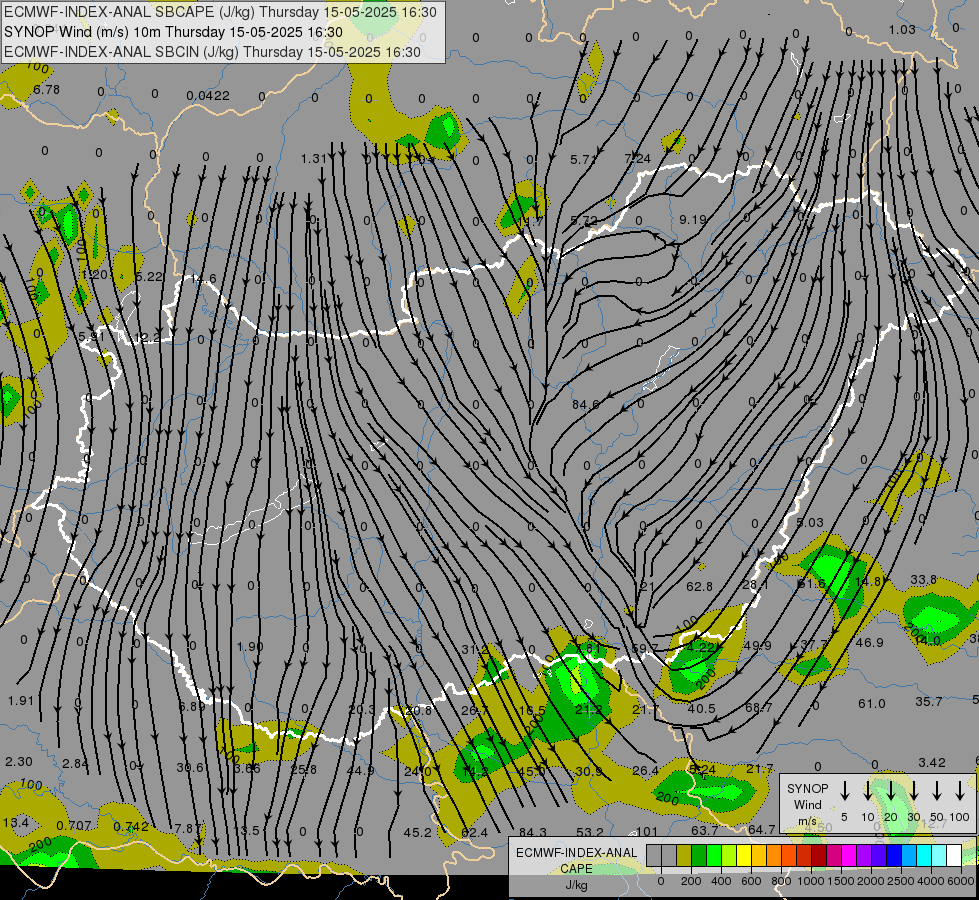This screenshot has width=979, height=900.
Task: Pick the olive swatch in the CAPE scale
Action: 684,856
